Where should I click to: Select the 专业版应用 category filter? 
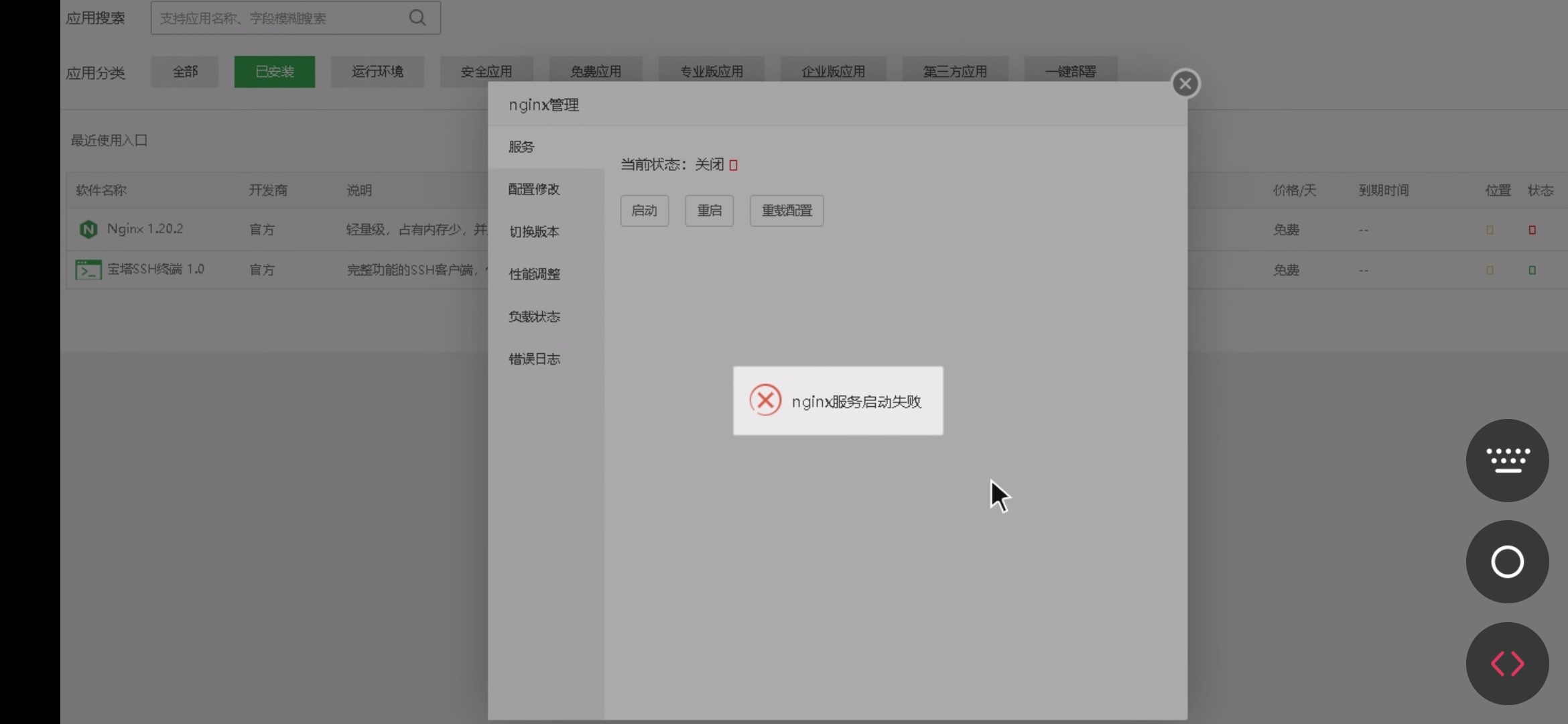click(x=712, y=71)
